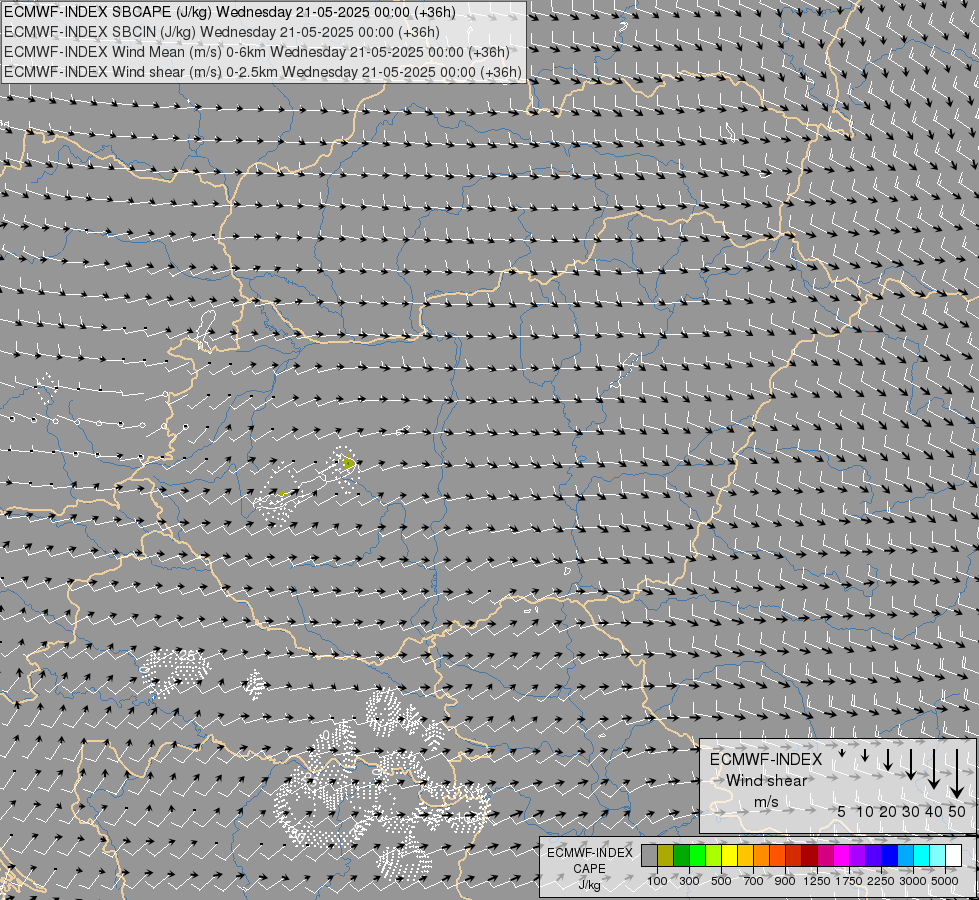The height and width of the screenshot is (900, 979).
Task: Click the 'J/kg' unit in CAPE legend
Action: coord(589,885)
